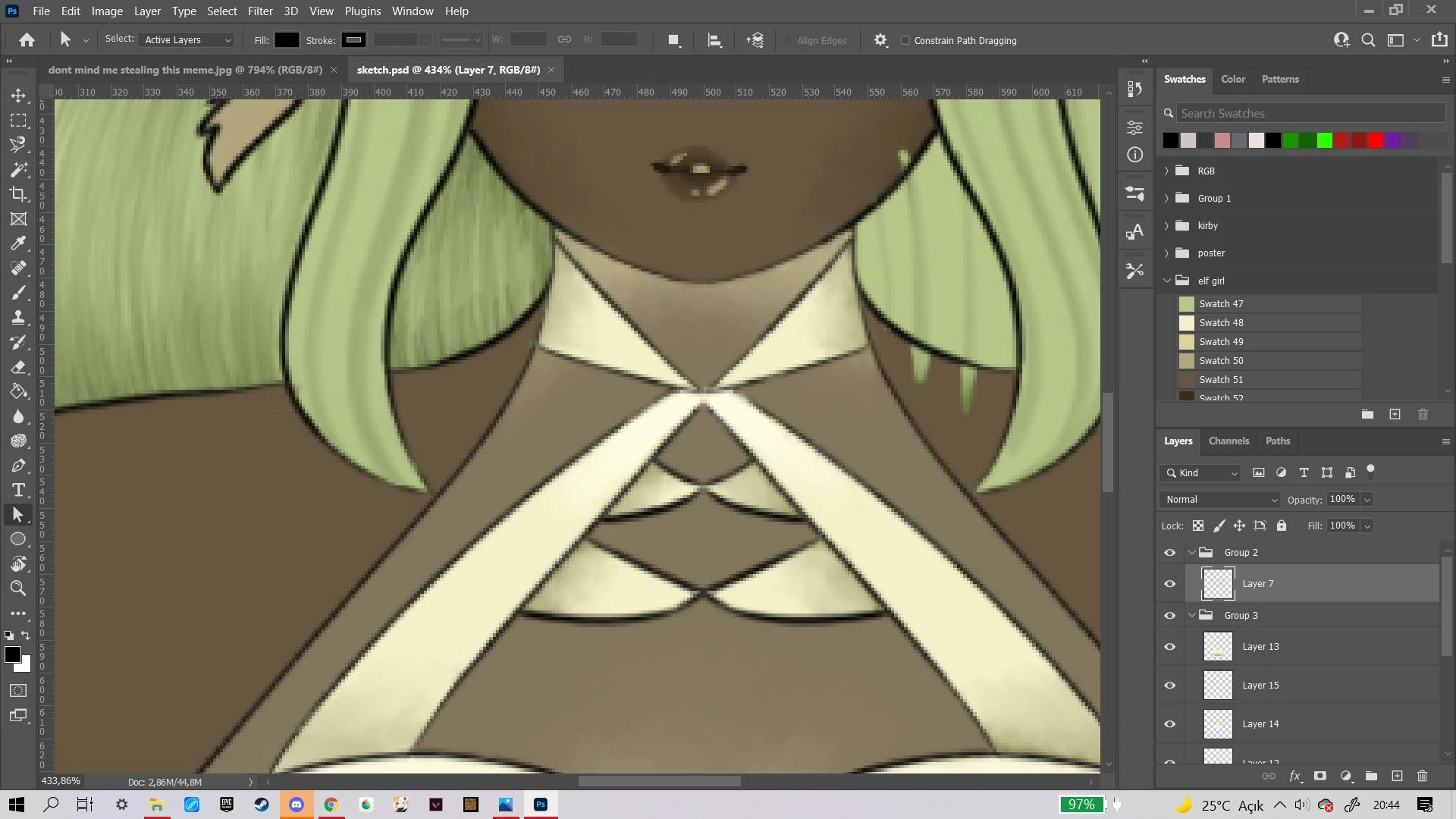Toggle visibility of Layer 13
Viewport: 1456px width, 819px height.
[x=1169, y=647]
